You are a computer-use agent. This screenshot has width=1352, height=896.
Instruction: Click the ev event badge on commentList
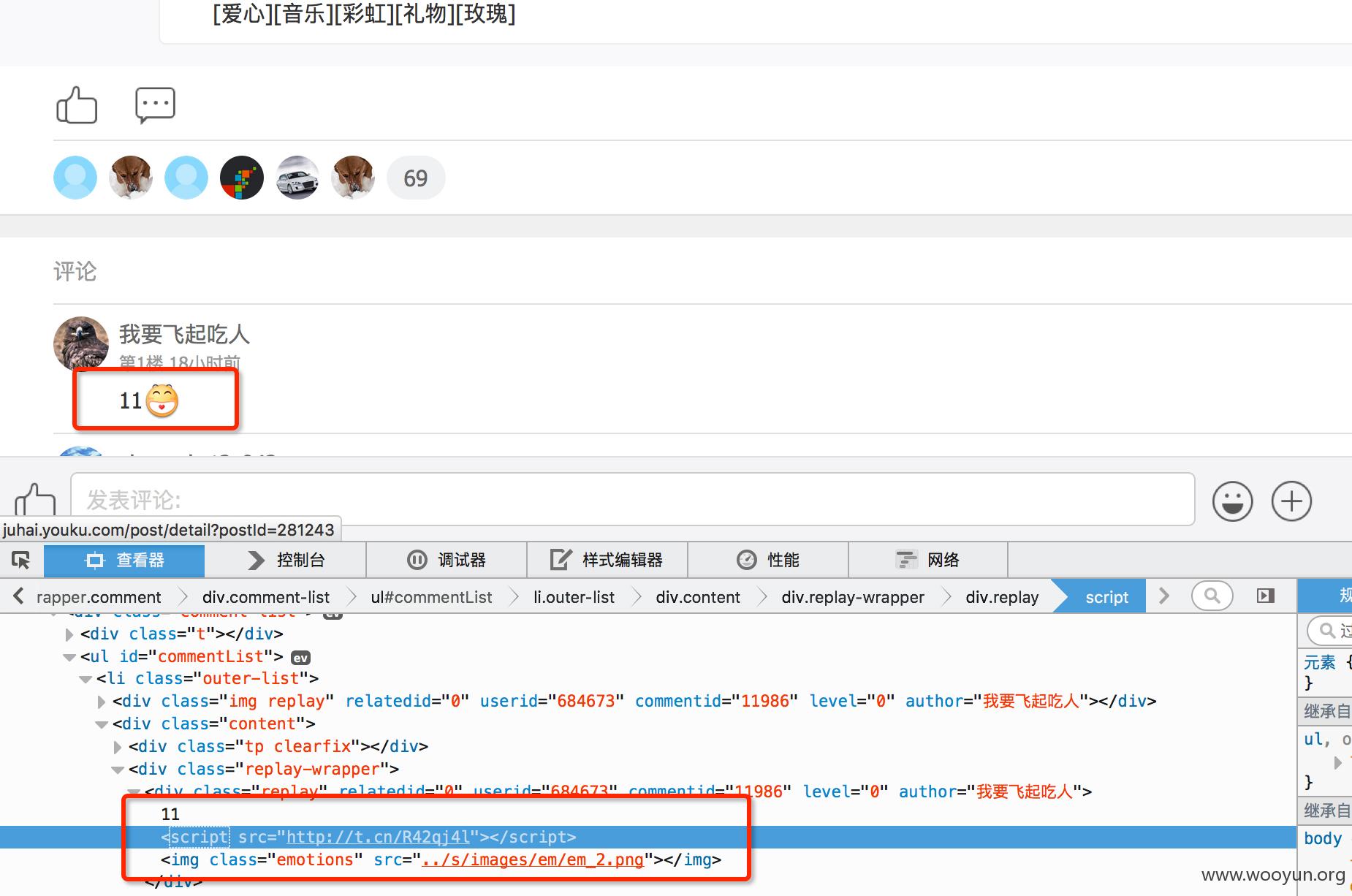pyautogui.click(x=300, y=658)
